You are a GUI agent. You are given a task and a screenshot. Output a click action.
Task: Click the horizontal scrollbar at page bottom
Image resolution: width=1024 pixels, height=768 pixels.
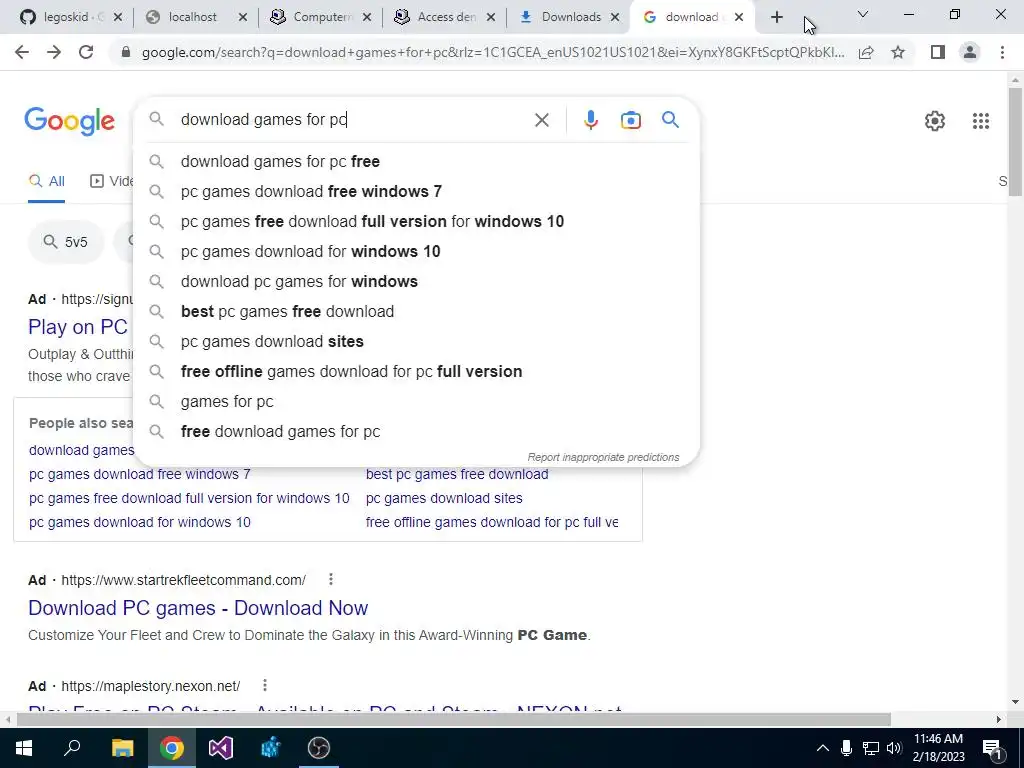(x=454, y=719)
